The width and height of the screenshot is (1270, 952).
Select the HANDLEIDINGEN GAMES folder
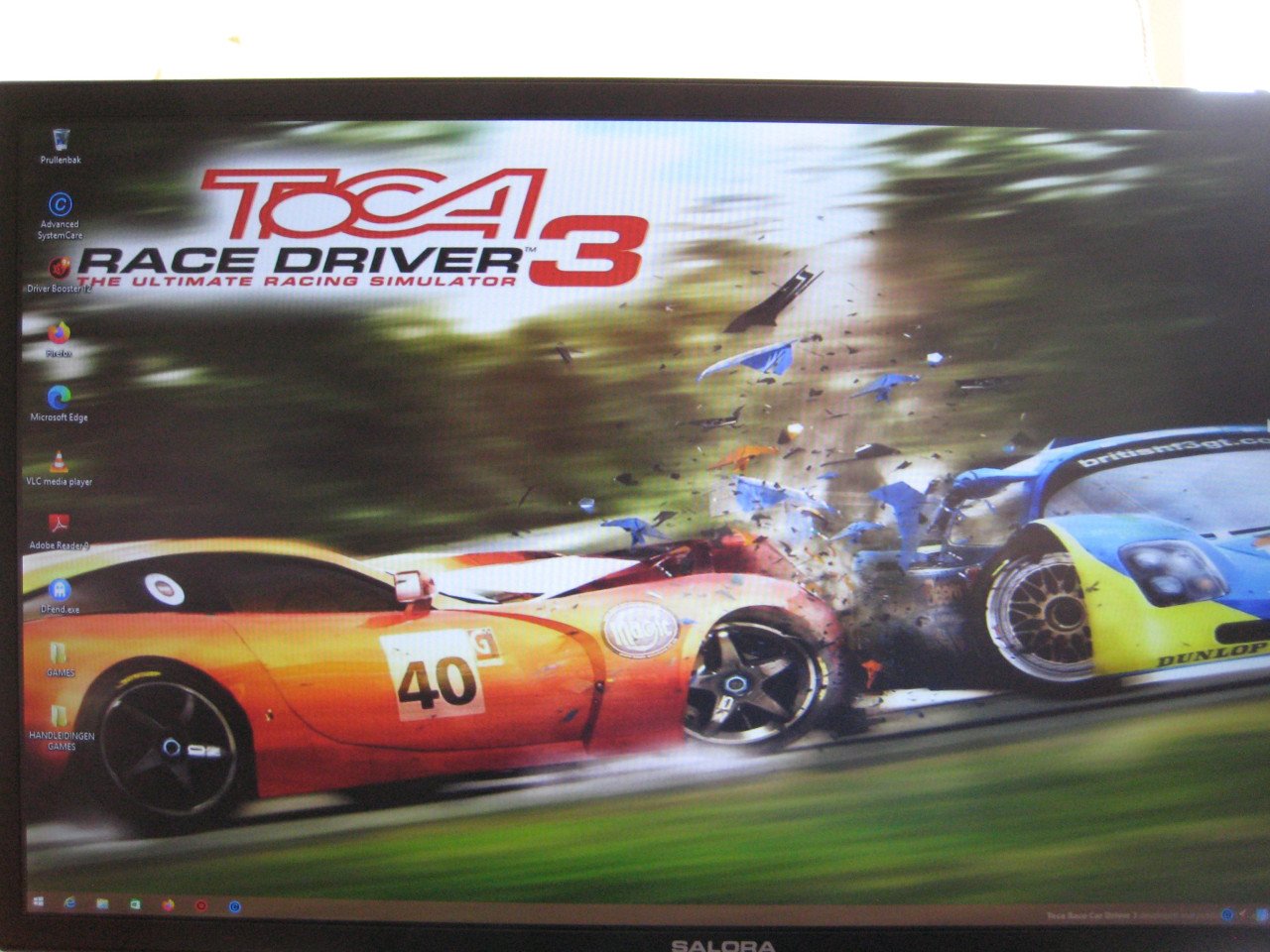(62, 726)
